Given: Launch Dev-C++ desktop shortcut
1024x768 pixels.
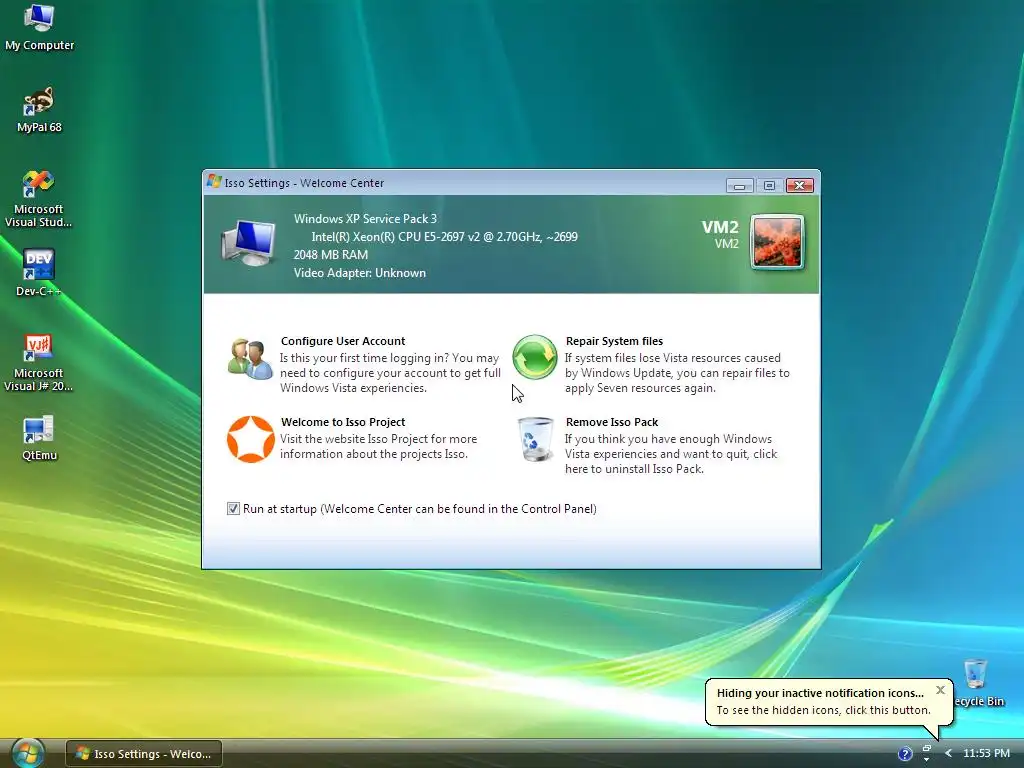Looking at the screenshot, I should point(39,273).
